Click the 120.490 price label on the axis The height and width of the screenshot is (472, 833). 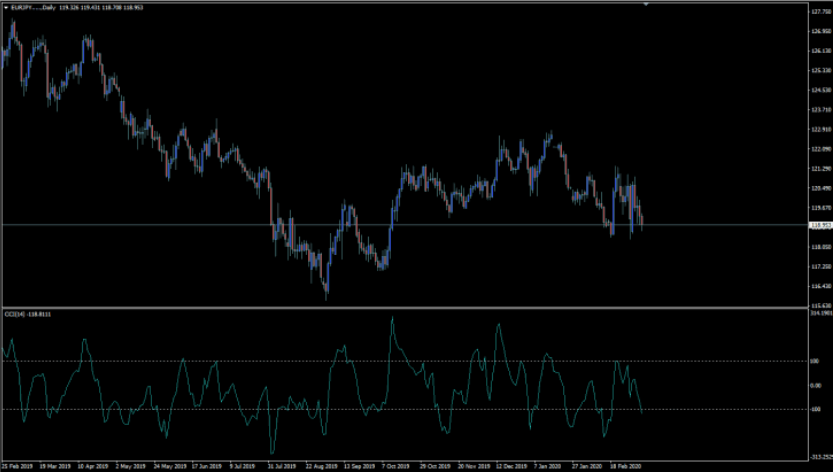819,188
